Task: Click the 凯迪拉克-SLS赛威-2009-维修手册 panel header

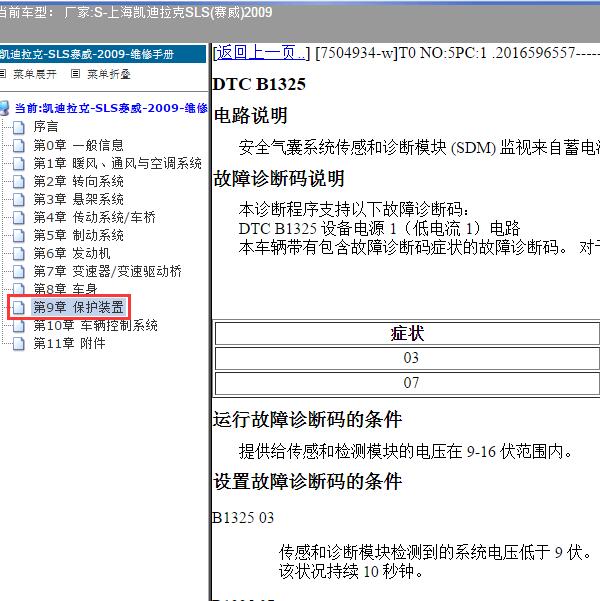Action: [x=103, y=54]
